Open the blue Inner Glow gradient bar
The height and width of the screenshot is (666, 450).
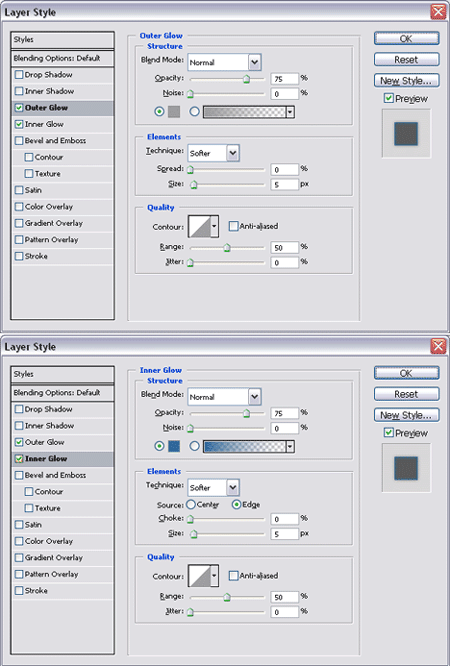(244, 446)
